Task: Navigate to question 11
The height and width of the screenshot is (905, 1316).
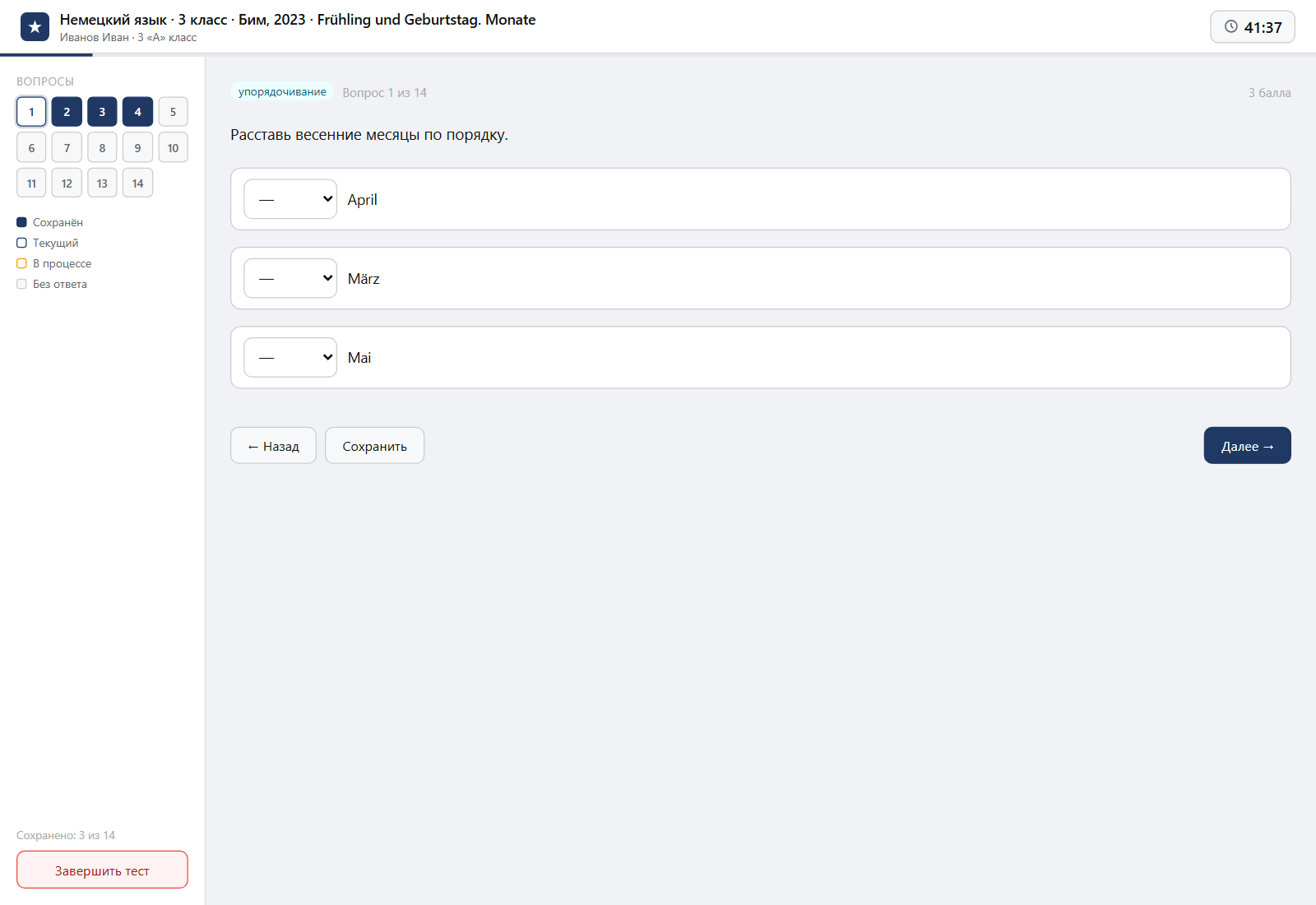Action: [31, 183]
